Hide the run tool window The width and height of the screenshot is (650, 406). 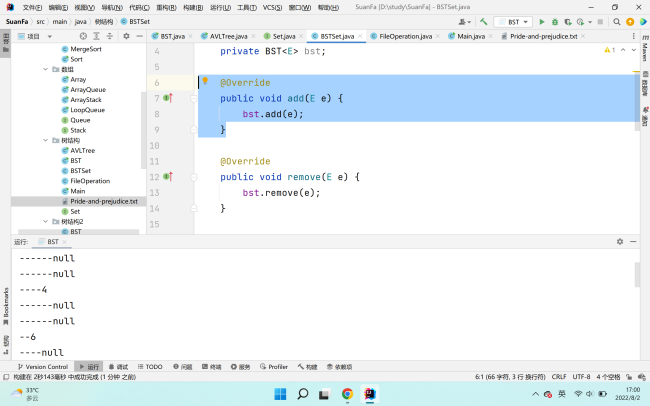(x=633, y=241)
